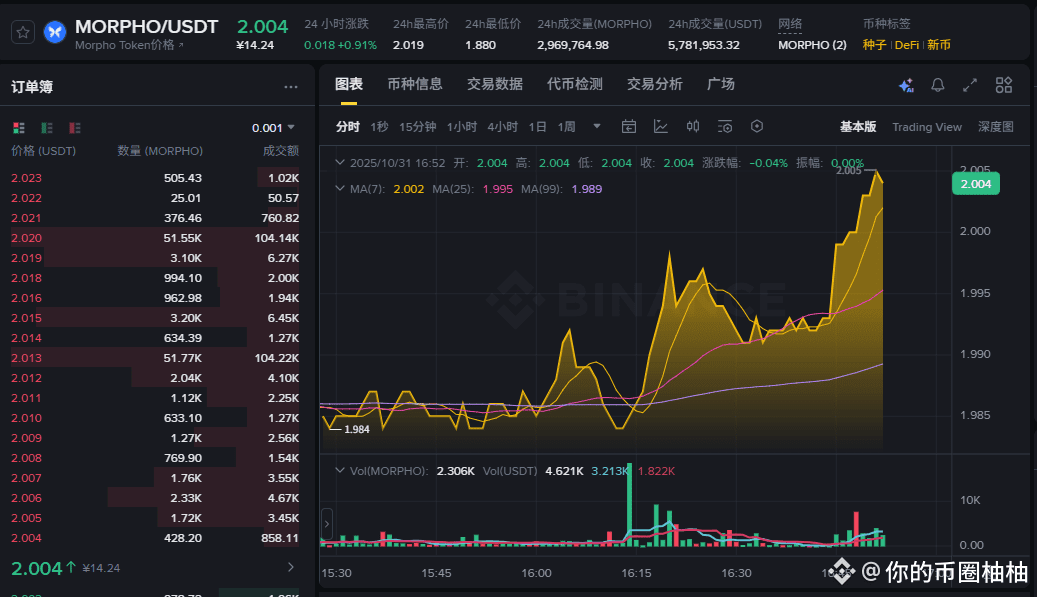
Task: Click the 价格 (USDT) column header
Action: [x=44, y=151]
